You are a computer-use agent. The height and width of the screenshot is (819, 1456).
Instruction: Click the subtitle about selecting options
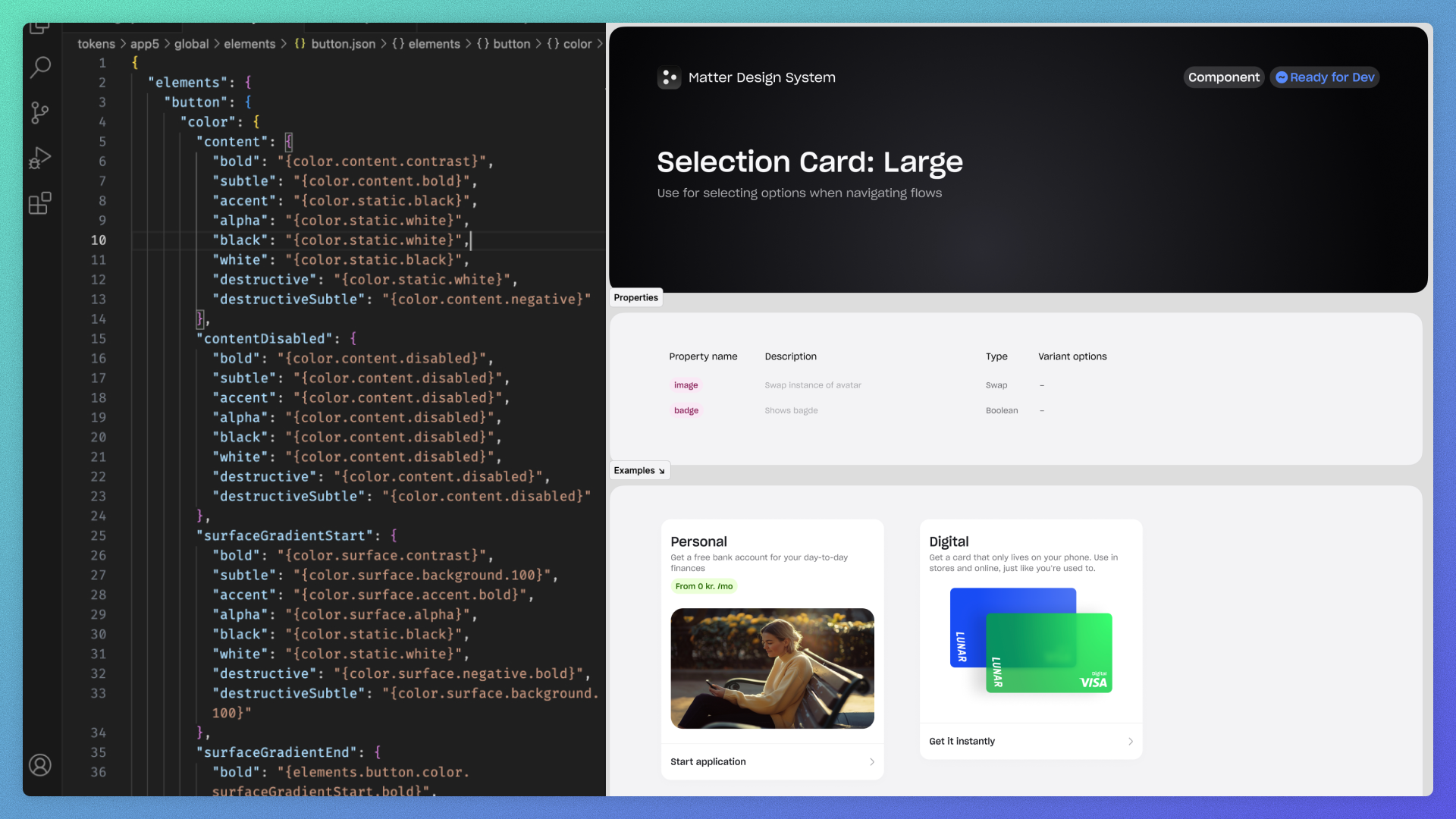(799, 193)
